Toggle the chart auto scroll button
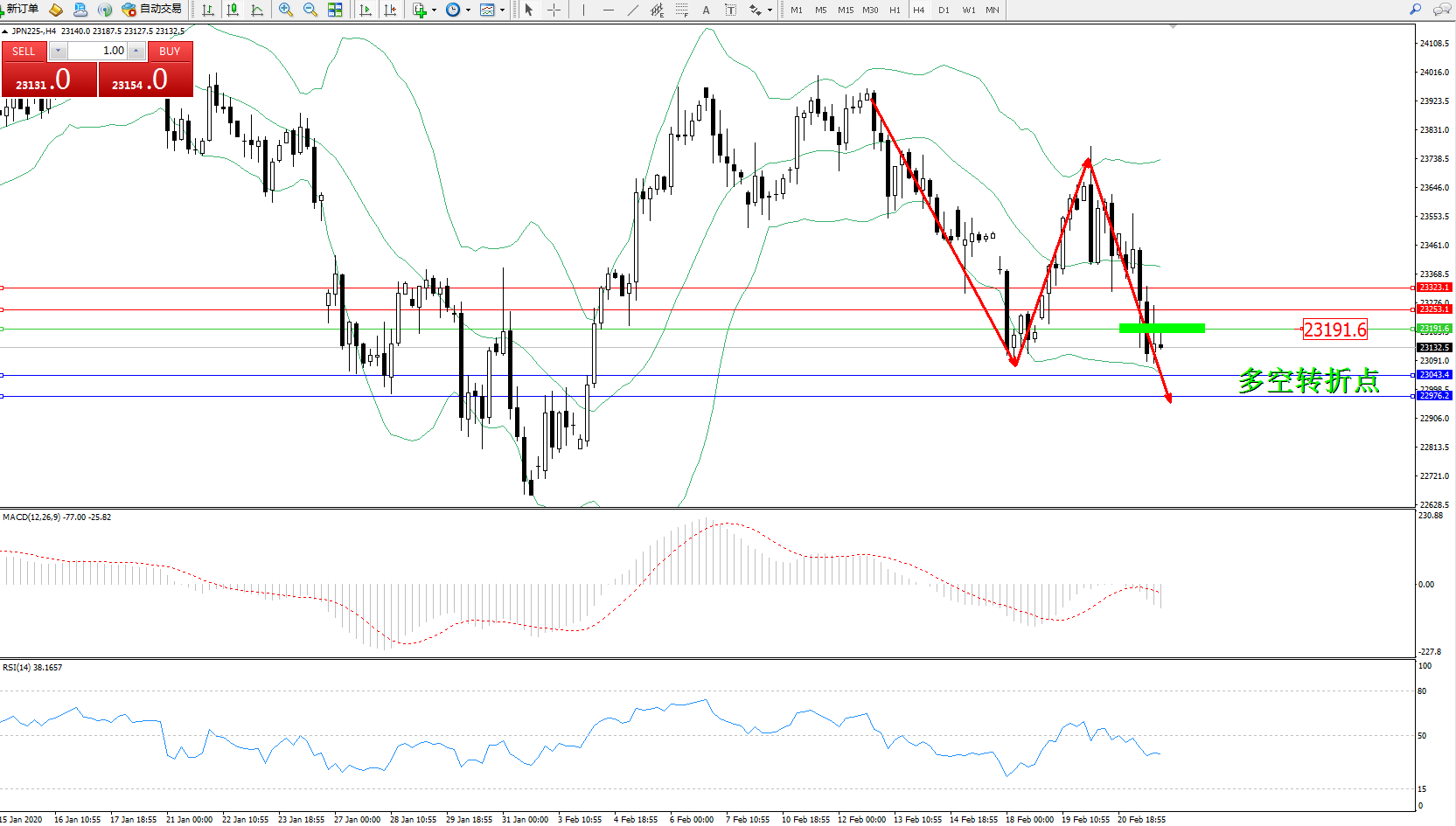 coord(366,10)
